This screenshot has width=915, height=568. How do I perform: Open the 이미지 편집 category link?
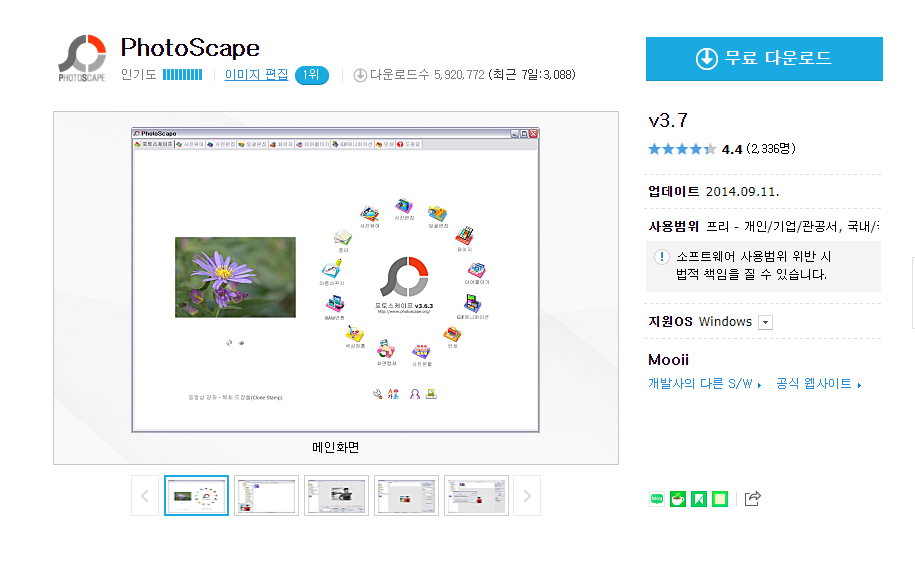click(x=256, y=75)
